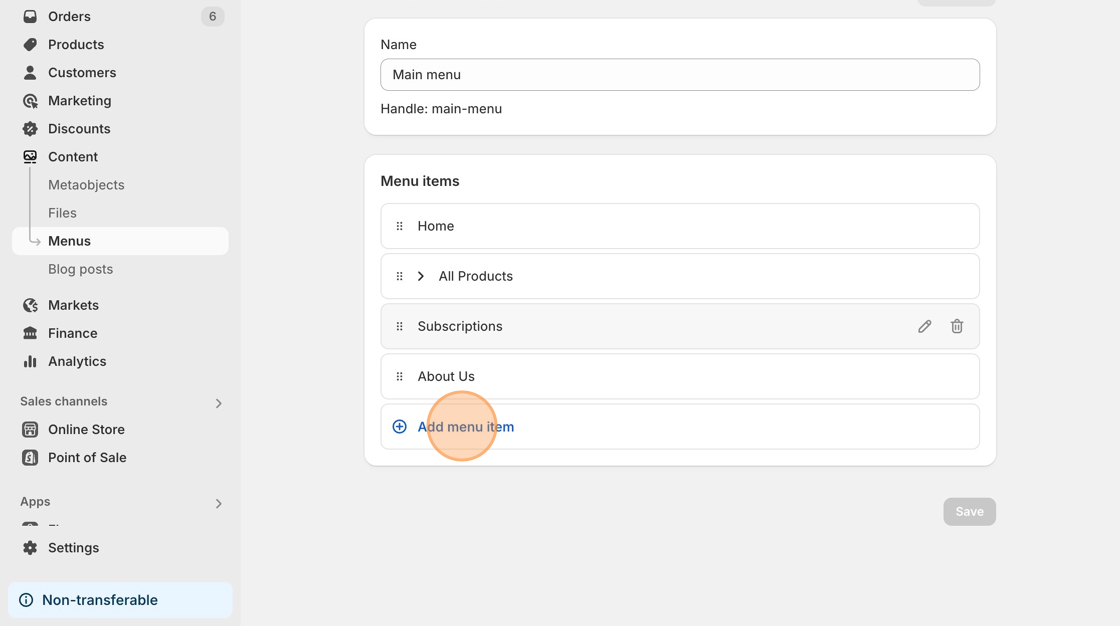Click the Analytics bar chart icon
The height and width of the screenshot is (626, 1120).
[x=30, y=361]
